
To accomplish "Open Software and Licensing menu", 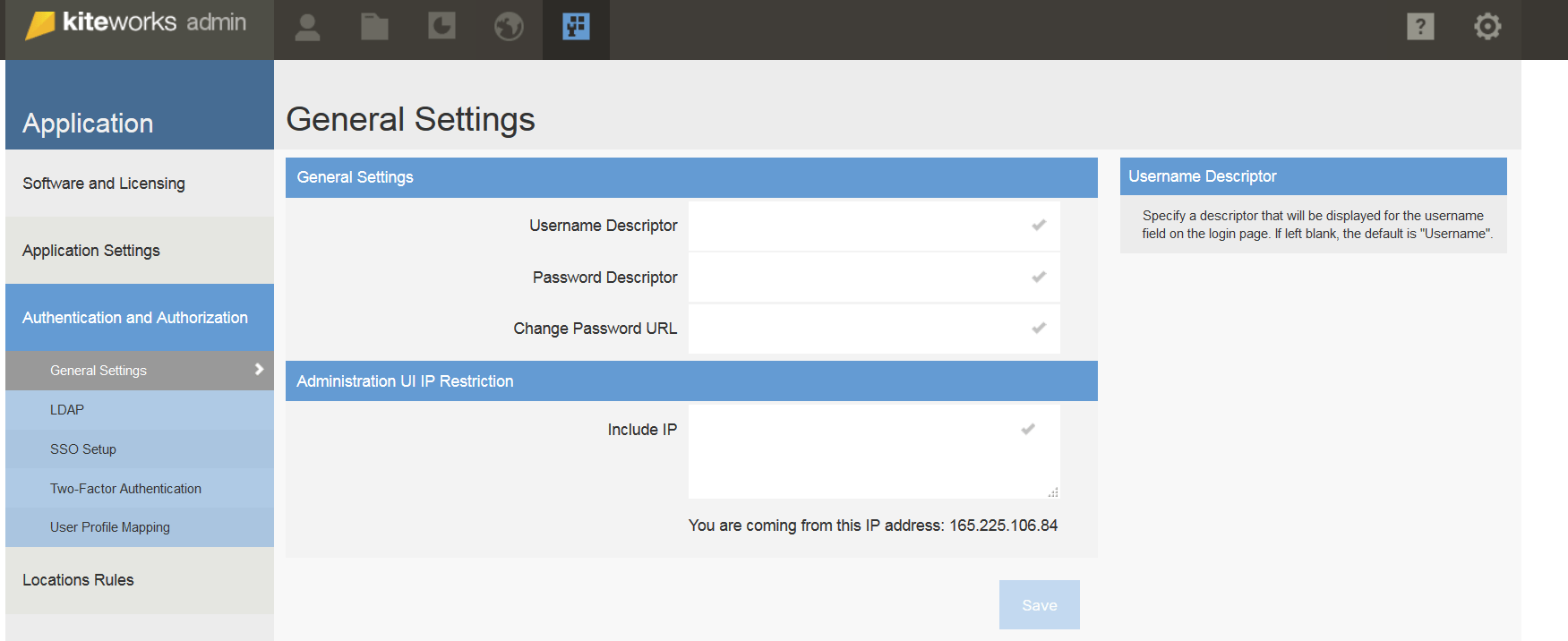I will [x=140, y=183].
